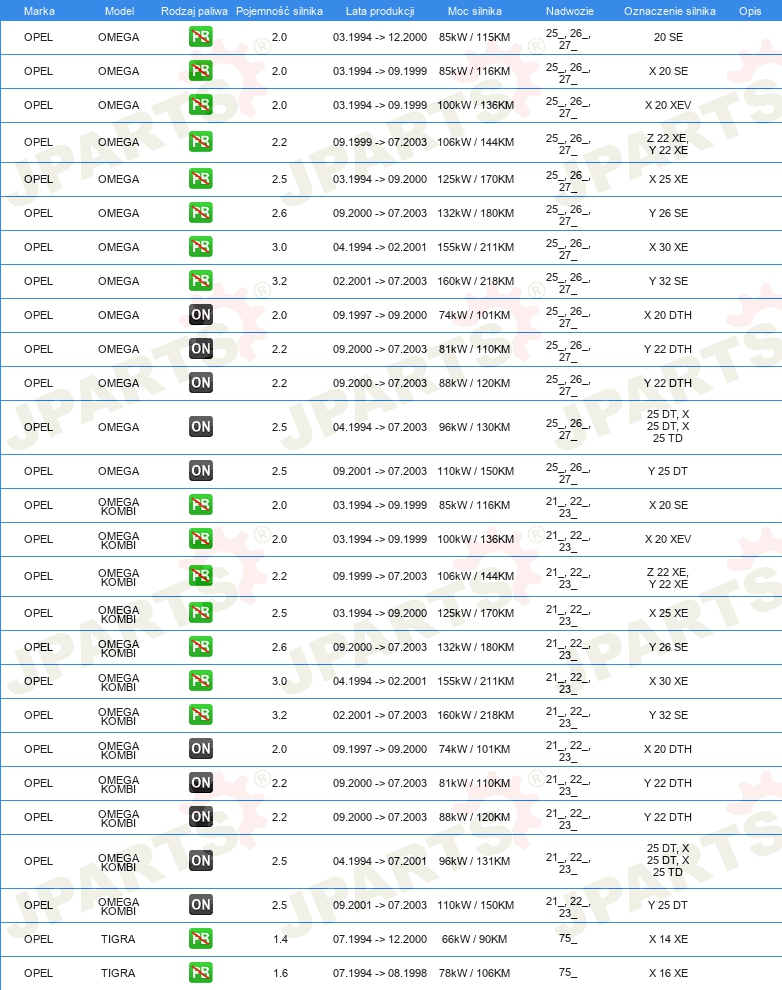782x990 pixels.
Task: Select the 96kW / 130KM power cell
Action: point(475,427)
